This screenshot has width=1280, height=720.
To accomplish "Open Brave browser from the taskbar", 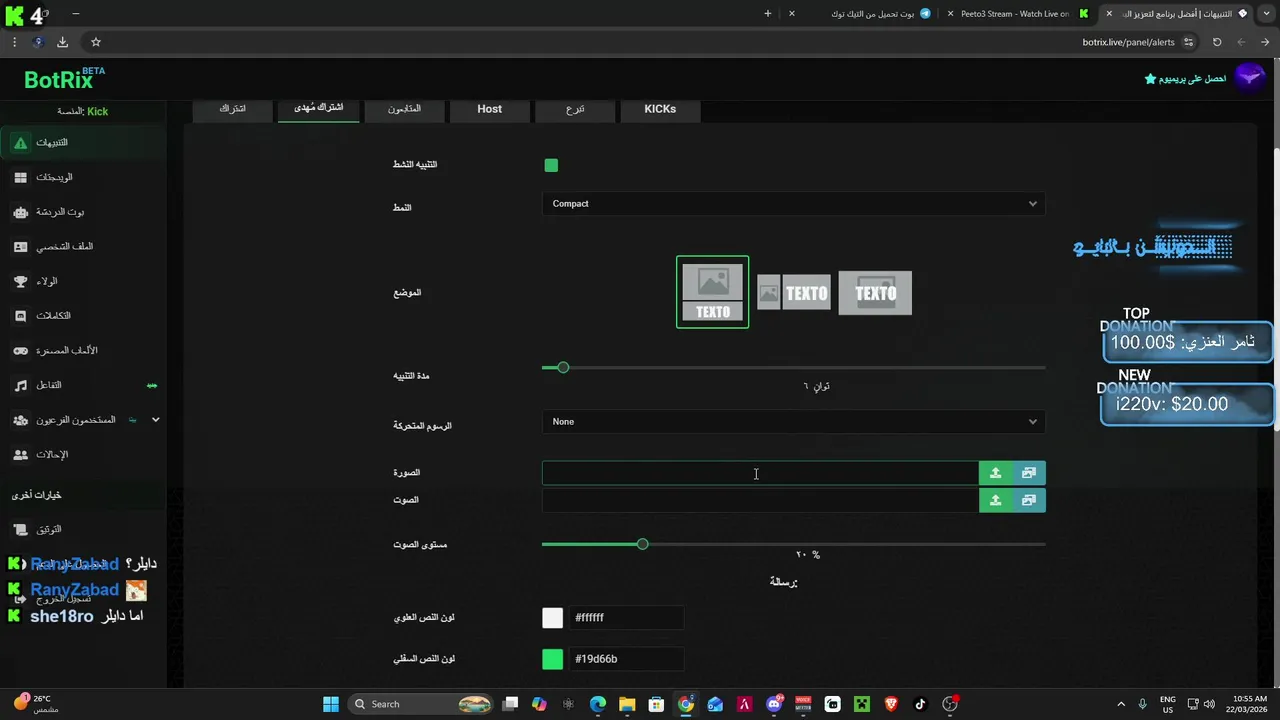I will point(891,704).
